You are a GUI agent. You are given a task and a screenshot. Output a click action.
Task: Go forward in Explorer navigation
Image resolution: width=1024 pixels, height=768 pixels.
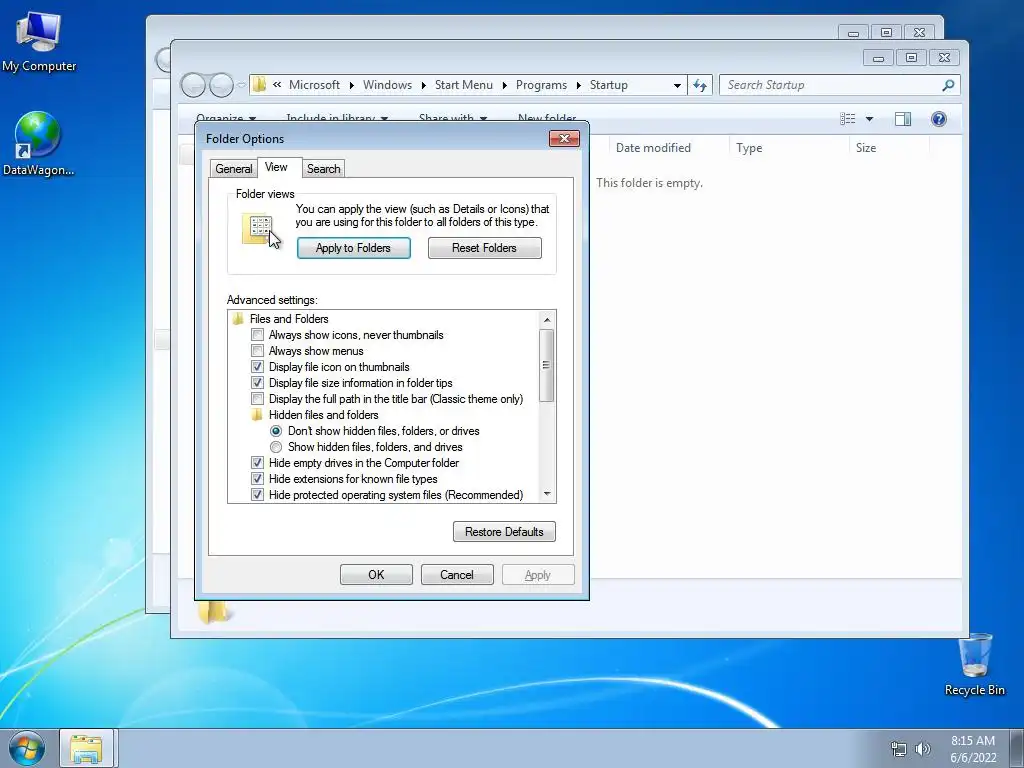click(221, 85)
